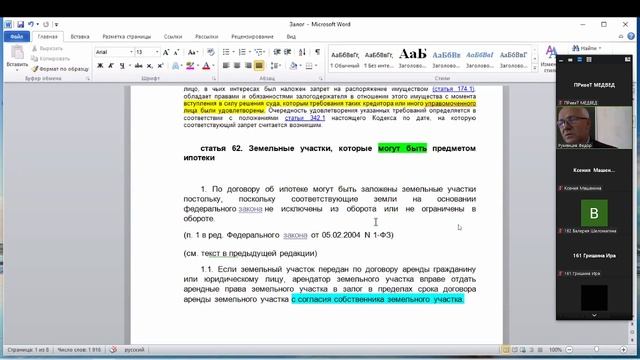
Task: Follow the статьи 342.1 hyperlink
Action: [304, 118]
